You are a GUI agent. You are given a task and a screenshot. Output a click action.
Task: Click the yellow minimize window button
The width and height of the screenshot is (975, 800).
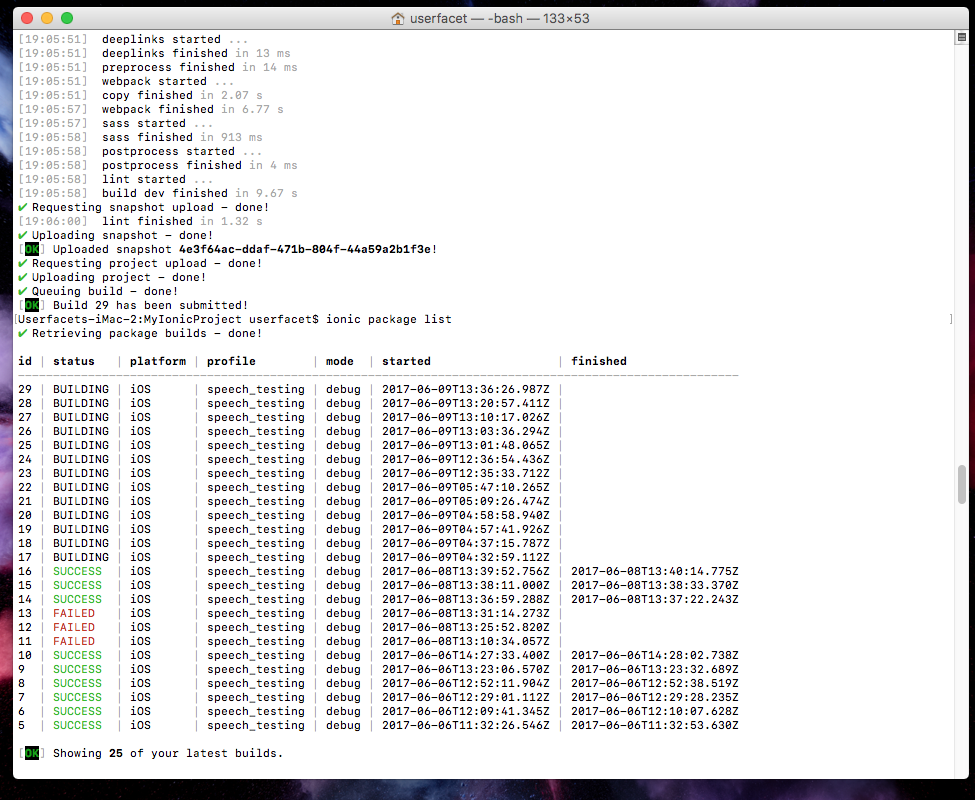47,18
